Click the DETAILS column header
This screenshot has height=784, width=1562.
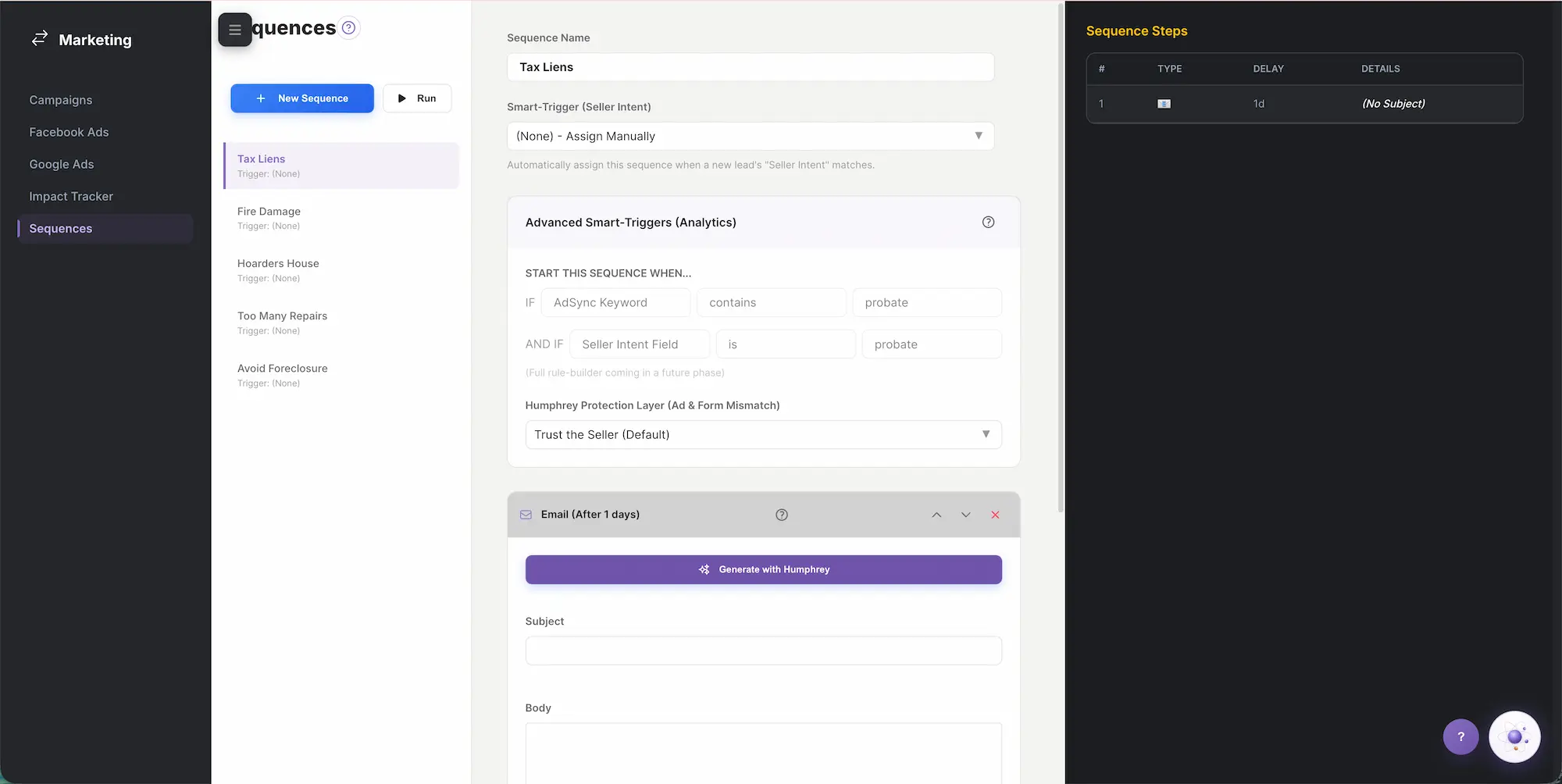click(1381, 69)
